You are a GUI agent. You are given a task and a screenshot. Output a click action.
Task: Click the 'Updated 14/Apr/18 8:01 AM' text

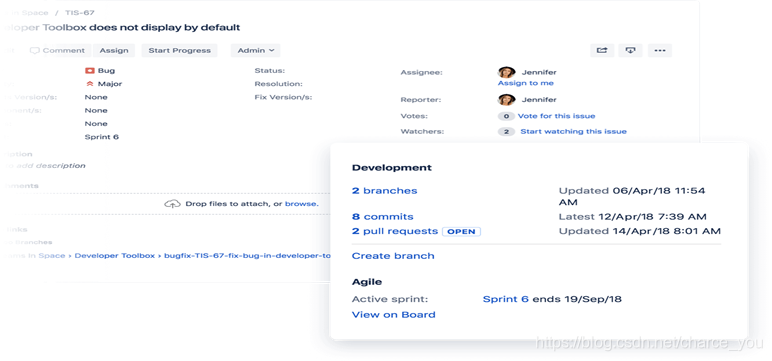tap(640, 231)
